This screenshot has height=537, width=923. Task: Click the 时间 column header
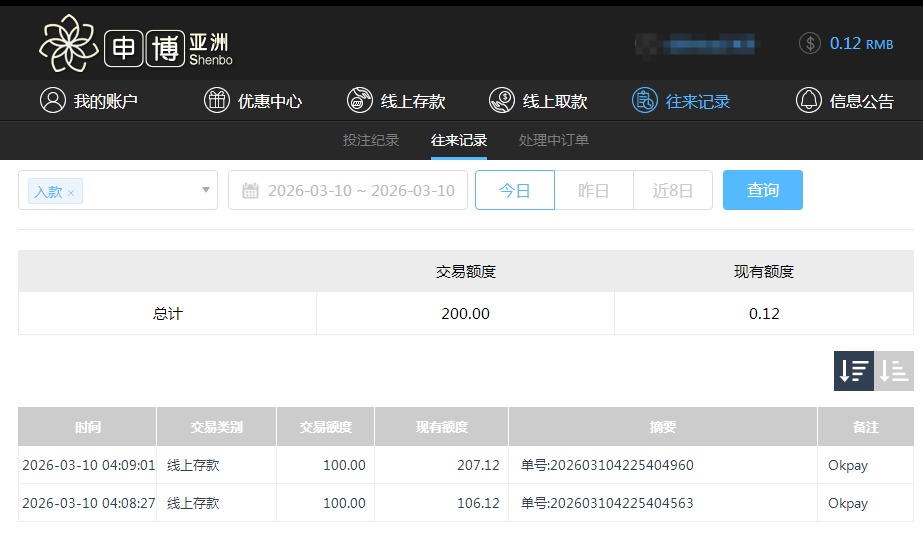pyautogui.click(x=87, y=427)
